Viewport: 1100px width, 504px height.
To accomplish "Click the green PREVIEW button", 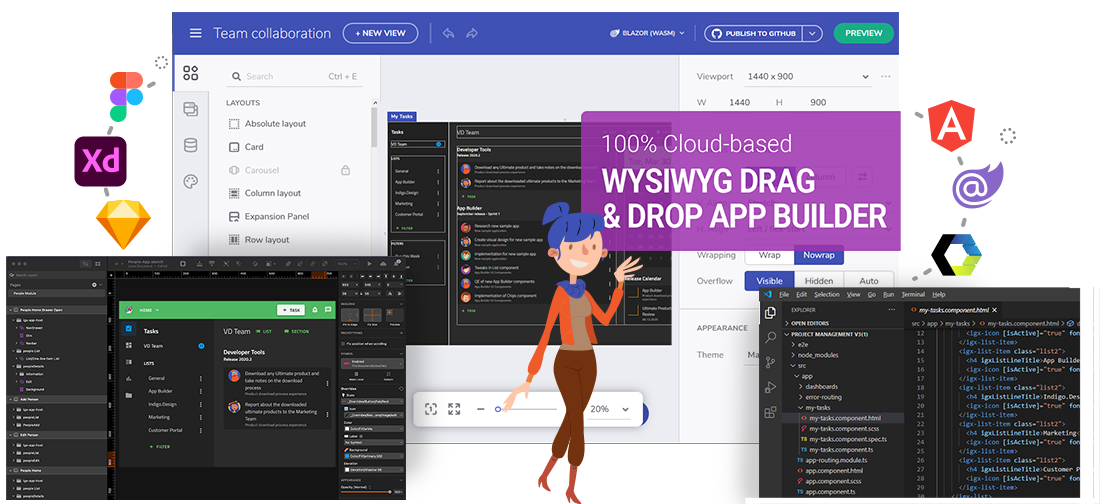I will tap(863, 33).
